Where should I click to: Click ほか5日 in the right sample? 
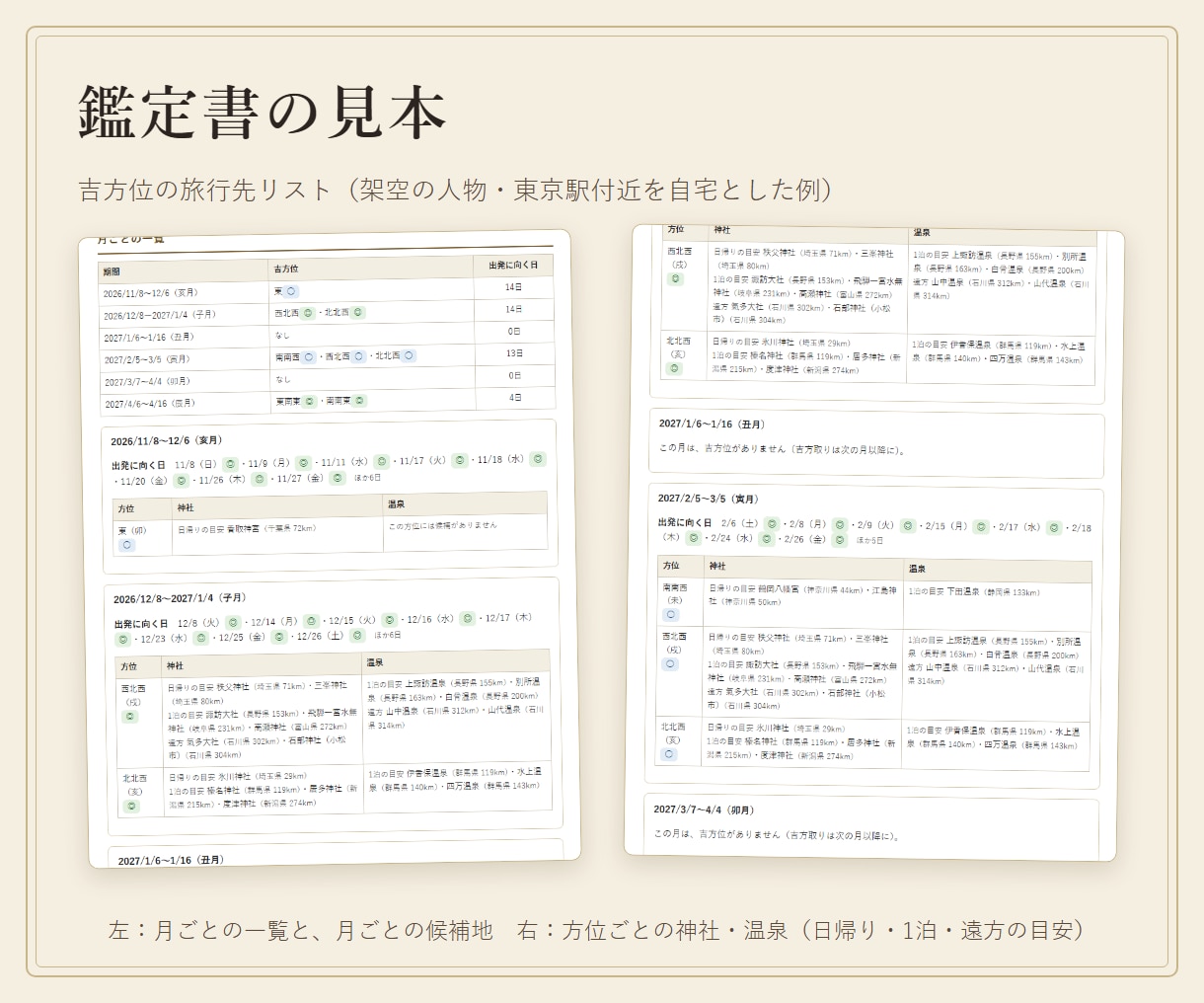click(x=869, y=540)
